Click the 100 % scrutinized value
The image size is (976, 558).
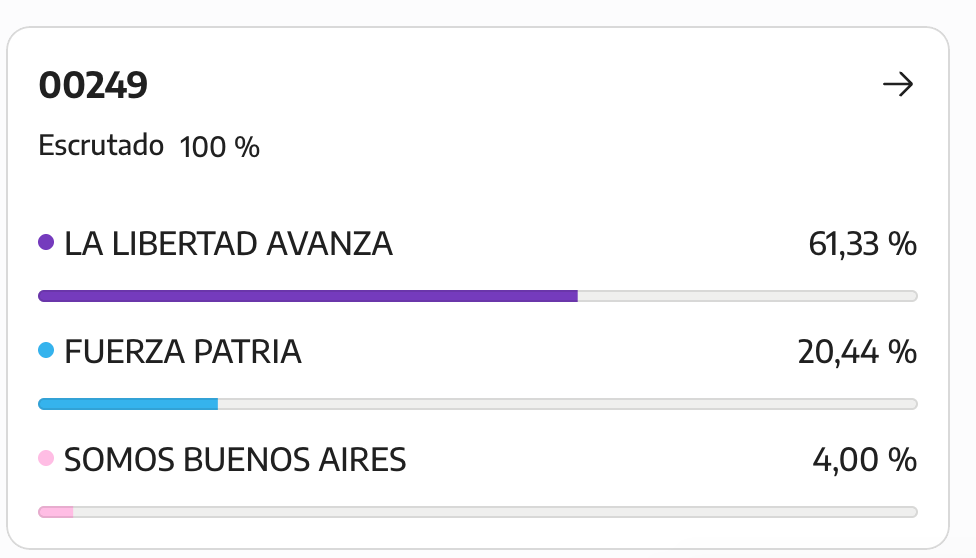click(220, 147)
